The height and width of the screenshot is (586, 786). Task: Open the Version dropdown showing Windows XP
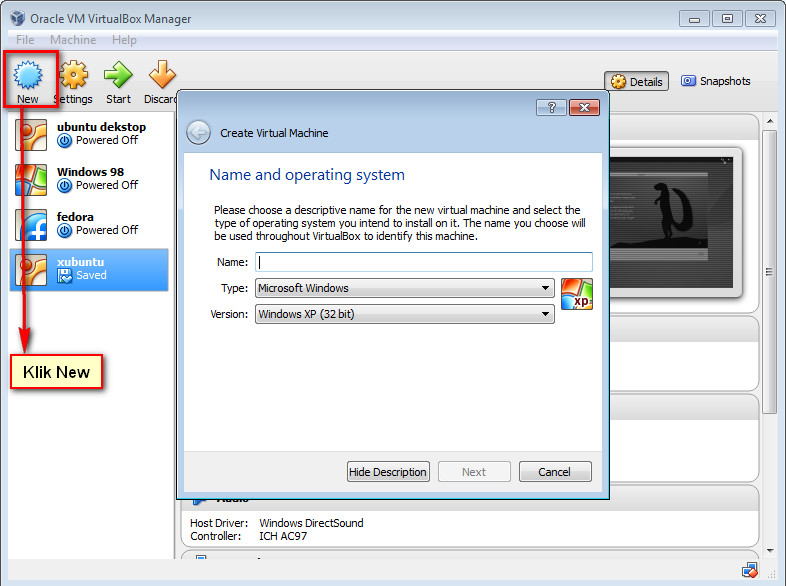tap(405, 314)
